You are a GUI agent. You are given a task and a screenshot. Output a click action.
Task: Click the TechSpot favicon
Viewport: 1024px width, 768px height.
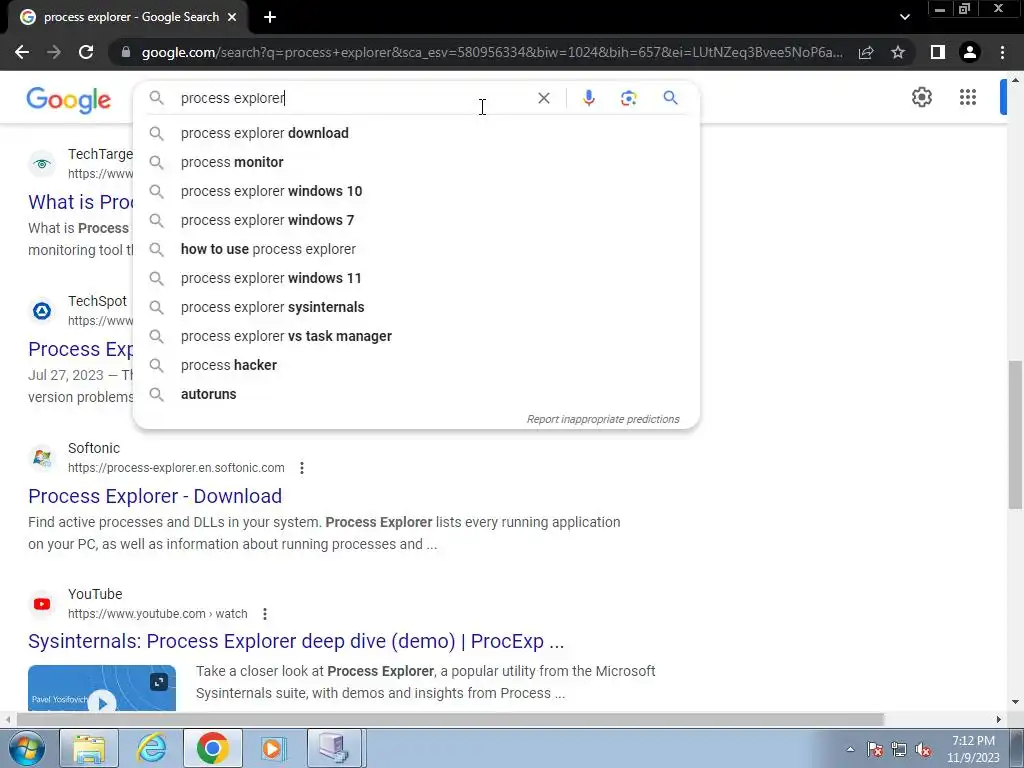(x=42, y=311)
